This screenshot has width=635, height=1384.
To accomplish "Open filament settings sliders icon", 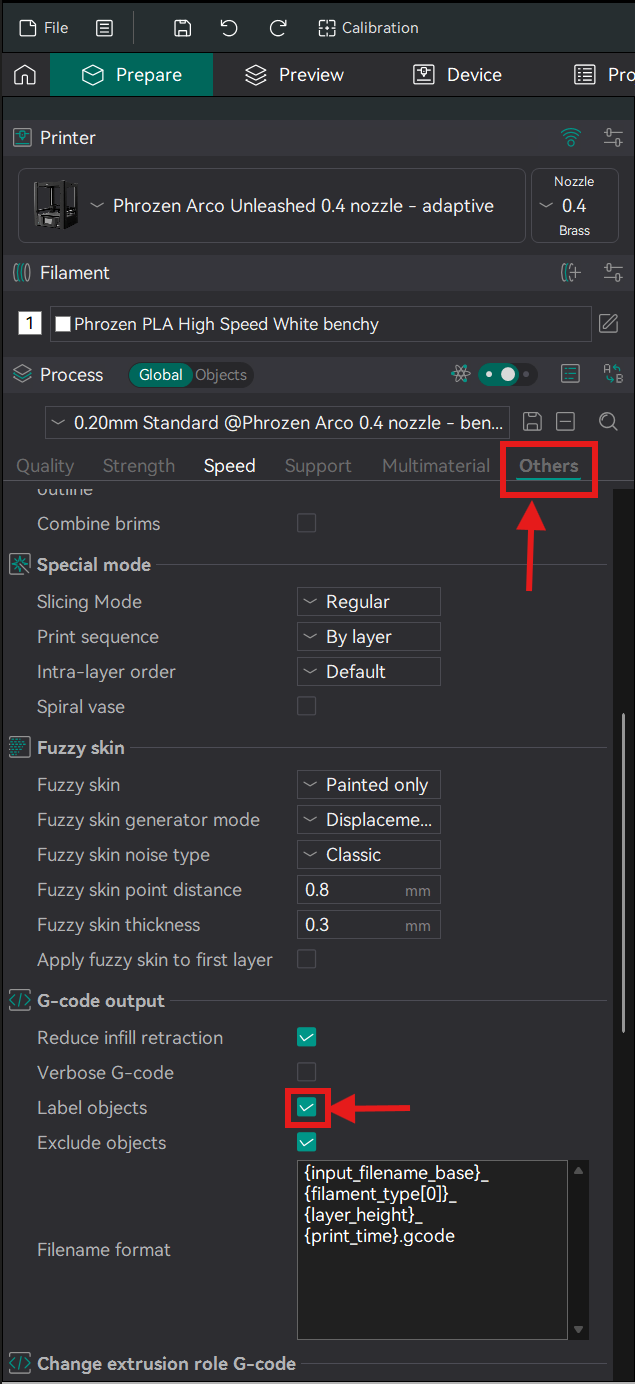I will pos(613,272).
